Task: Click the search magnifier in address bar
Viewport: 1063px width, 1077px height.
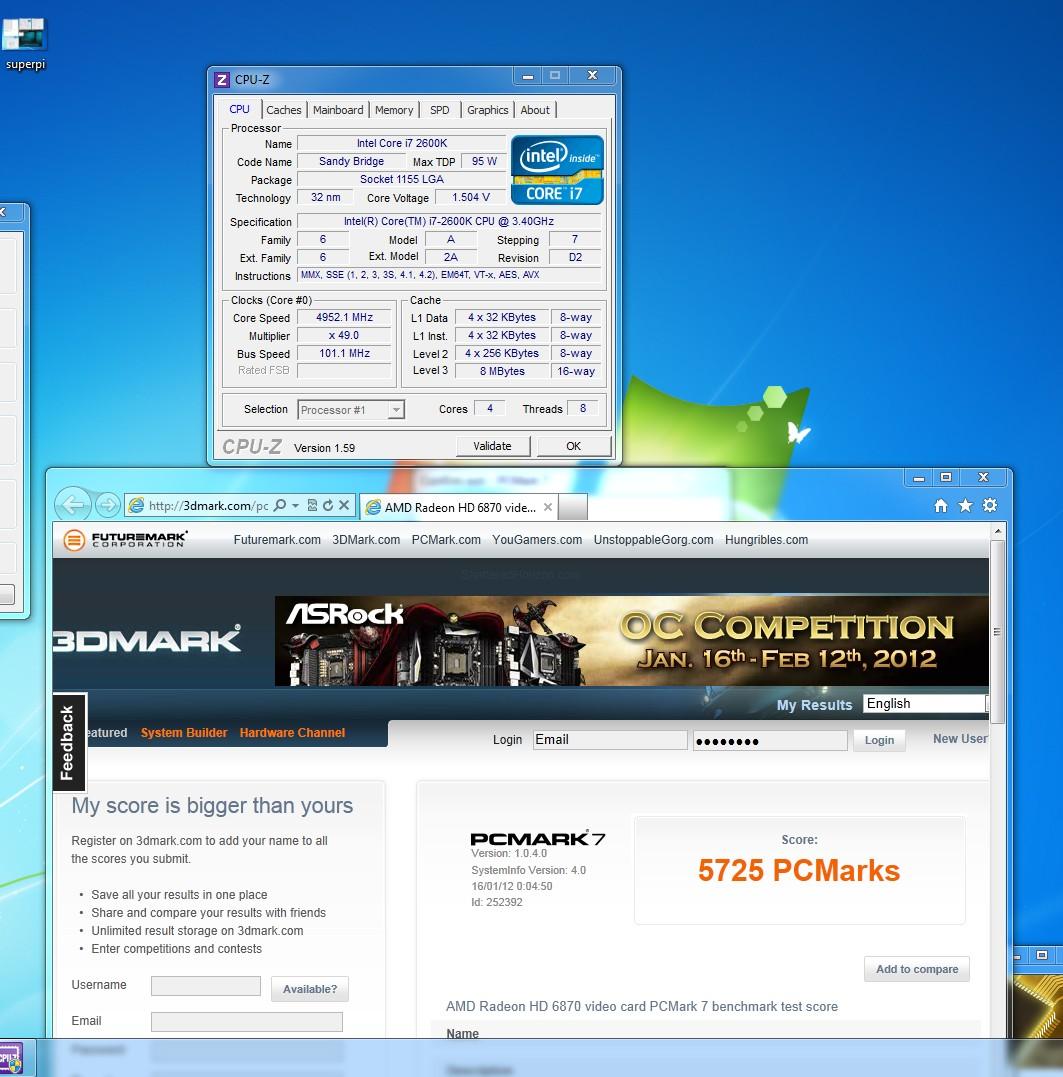Action: click(279, 506)
